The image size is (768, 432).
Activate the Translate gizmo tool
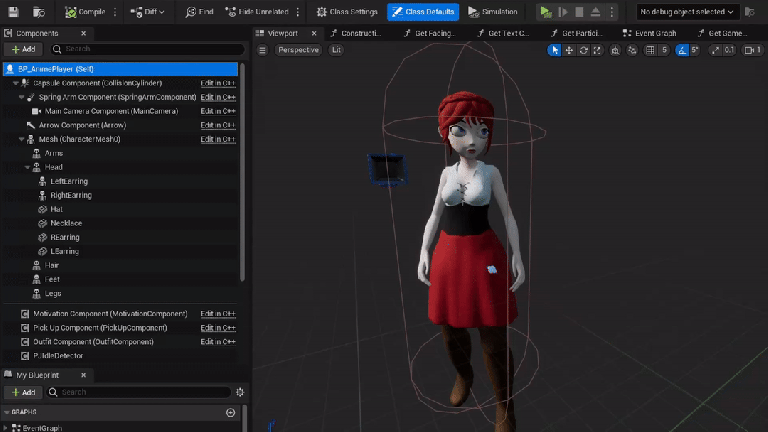[x=569, y=50]
